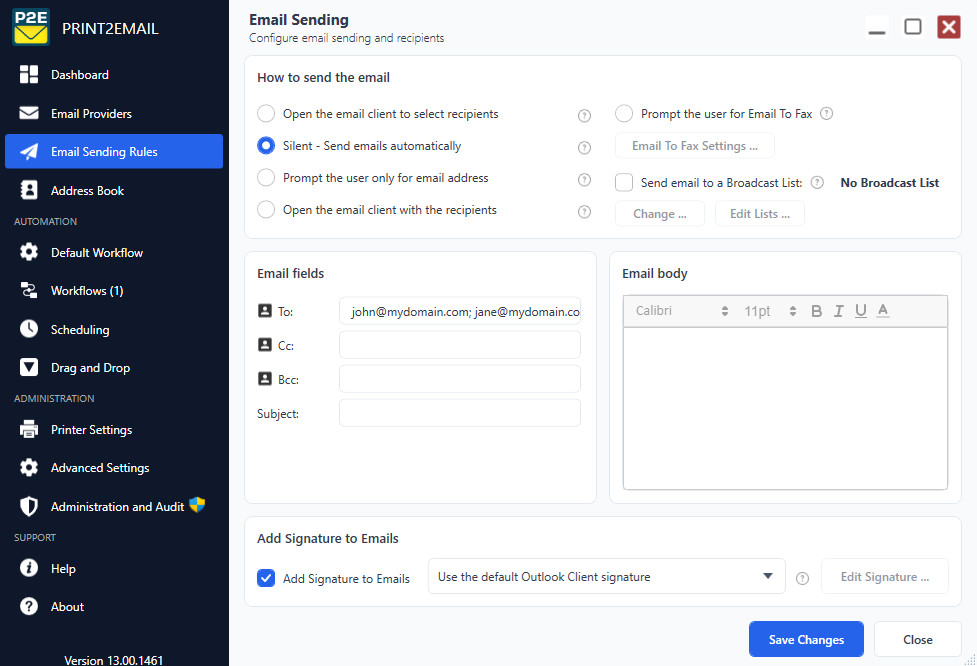Click the Email Sending Rules paper-plane icon
977x666 pixels.
pyautogui.click(x=29, y=151)
